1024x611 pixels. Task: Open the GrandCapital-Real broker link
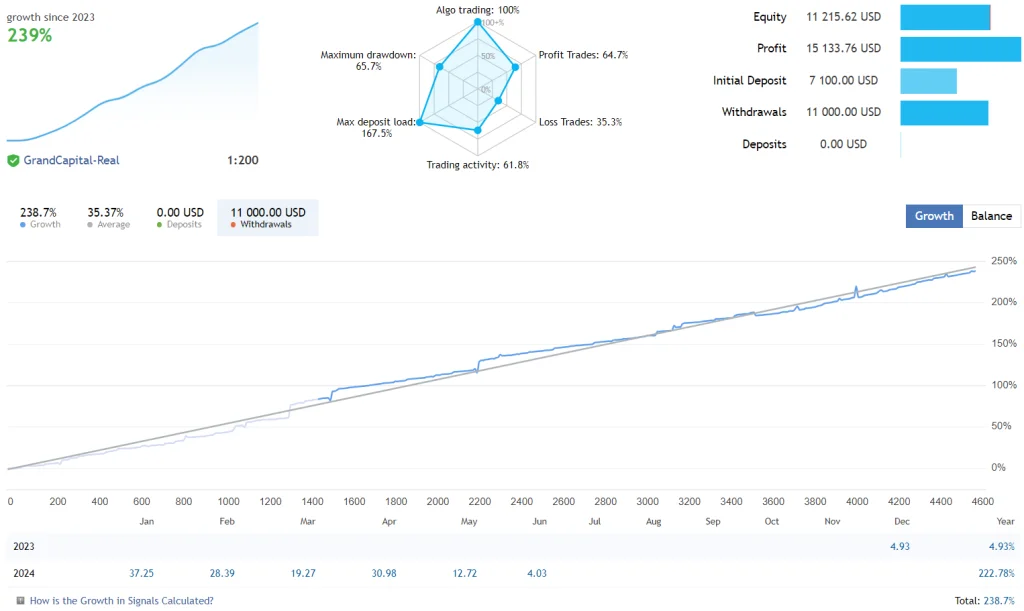(x=71, y=161)
